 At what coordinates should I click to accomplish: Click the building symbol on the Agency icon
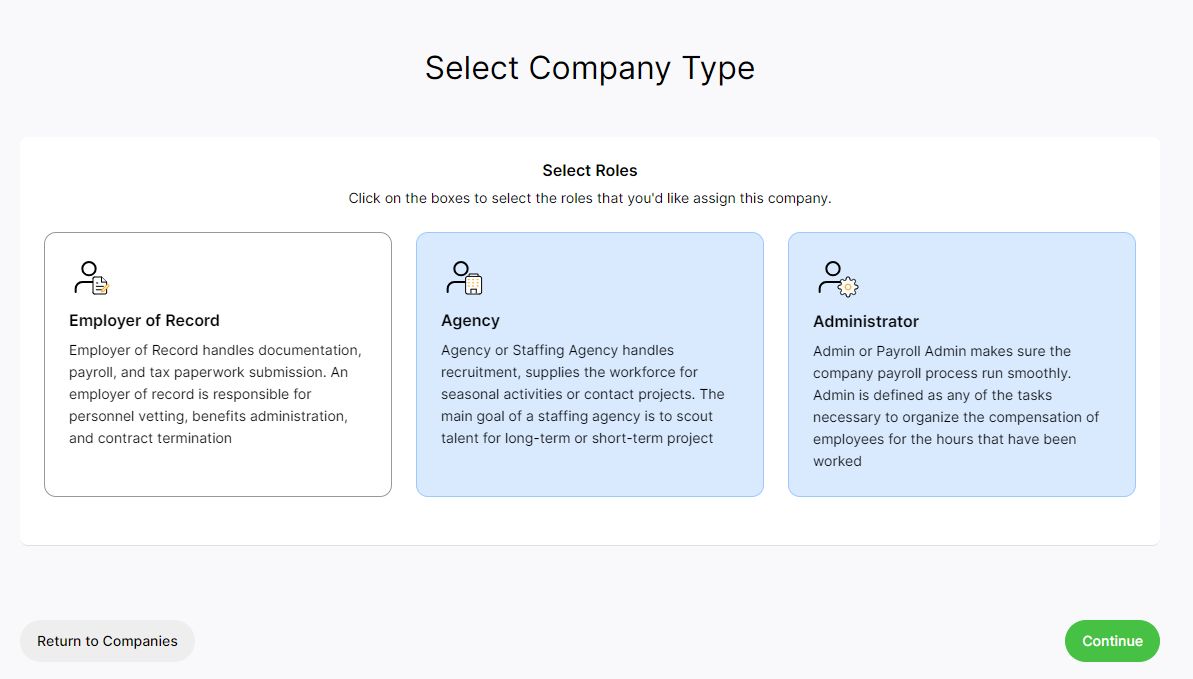(474, 285)
